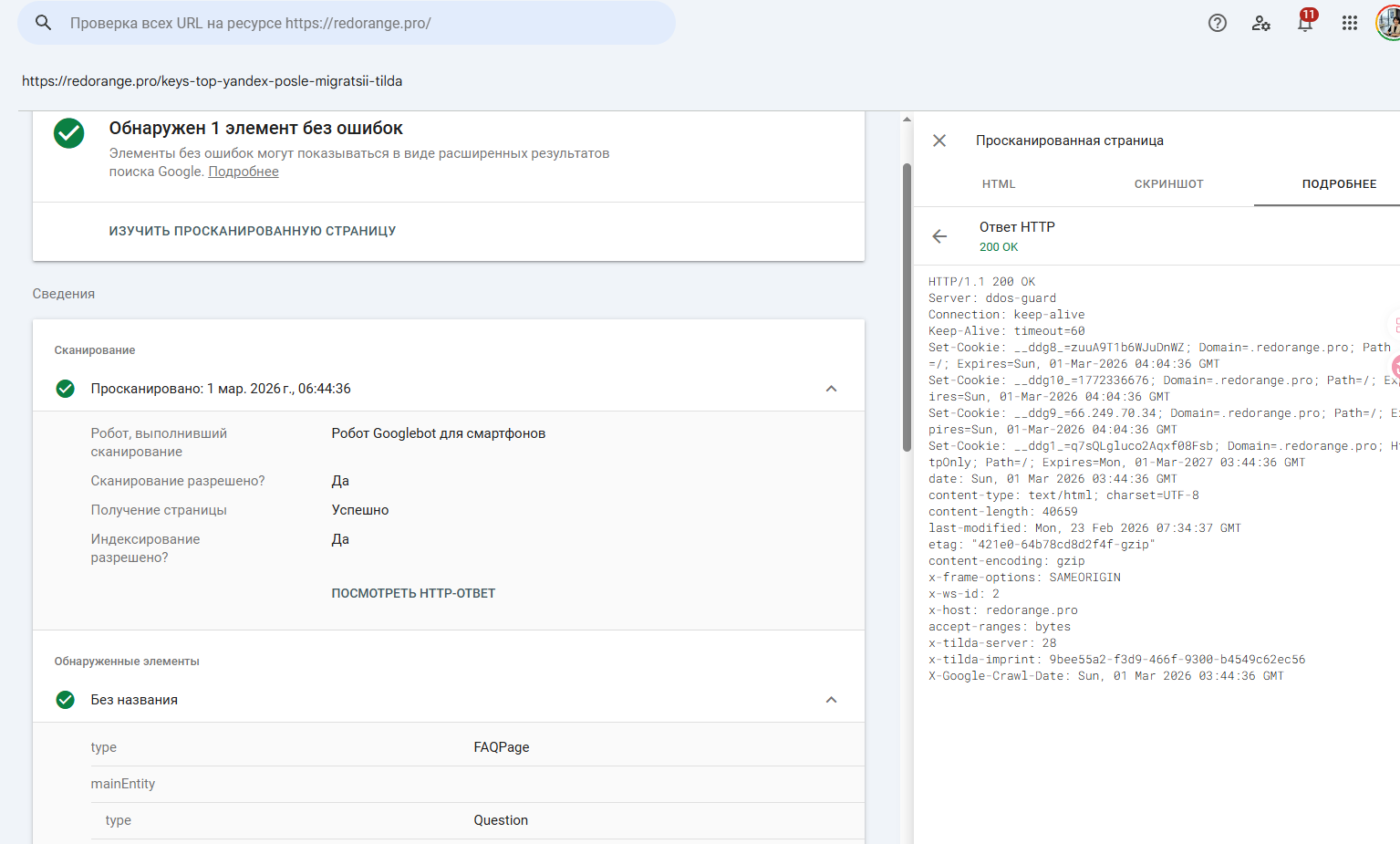Image resolution: width=1400 pixels, height=844 pixels.
Task: Open the "Подробнее" link
Action: (244, 172)
